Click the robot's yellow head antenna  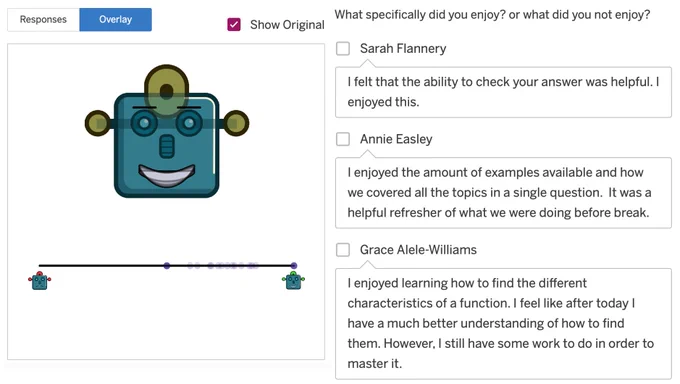pyautogui.click(x=167, y=87)
